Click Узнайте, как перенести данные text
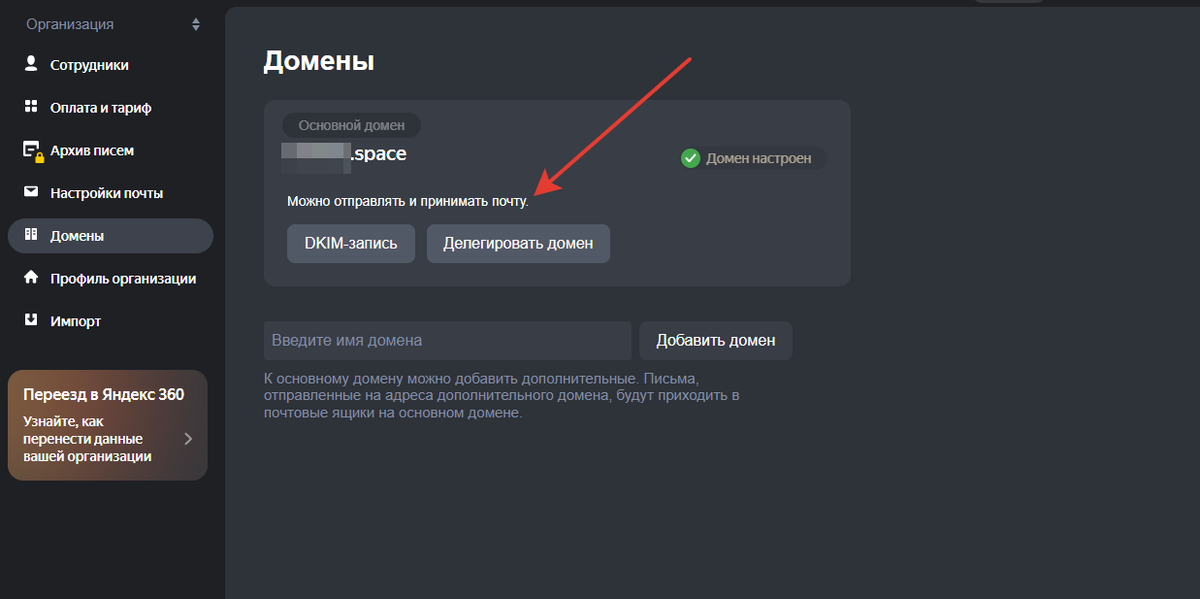Screen dimensions: 1200x599 pos(87,438)
